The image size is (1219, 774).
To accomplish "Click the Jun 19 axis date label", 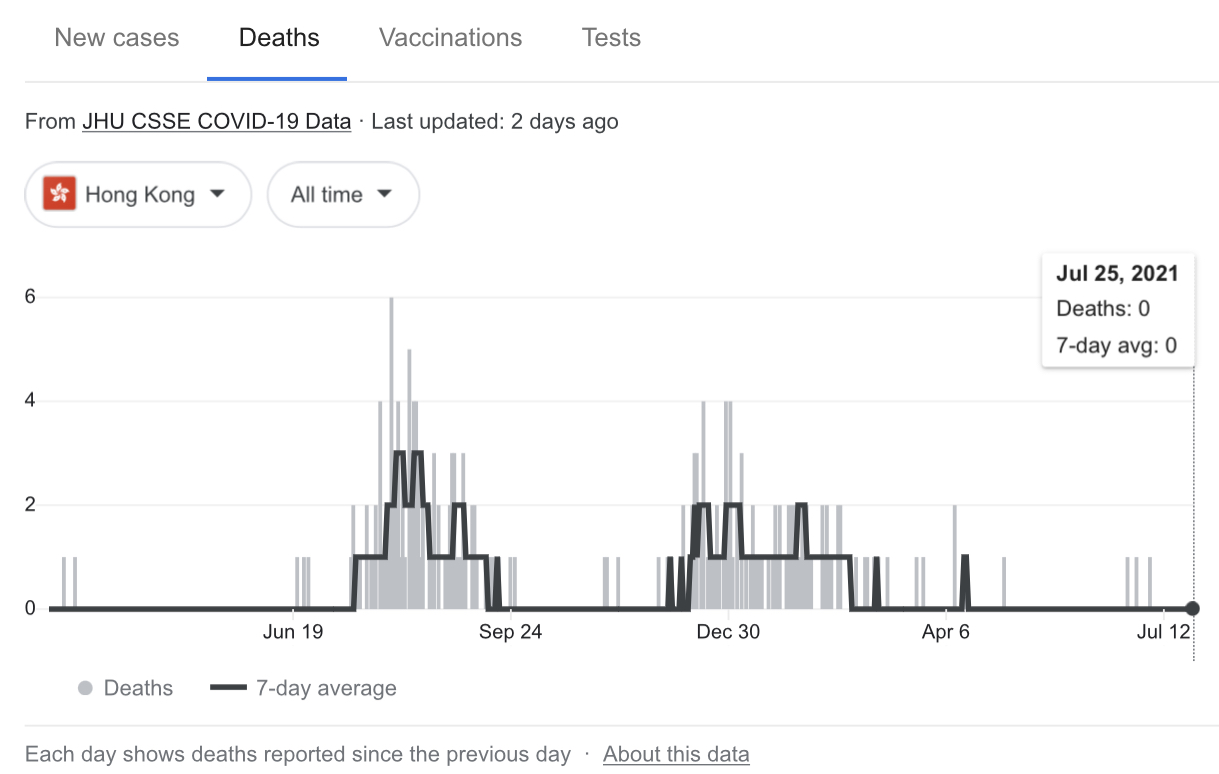I will point(292,632).
